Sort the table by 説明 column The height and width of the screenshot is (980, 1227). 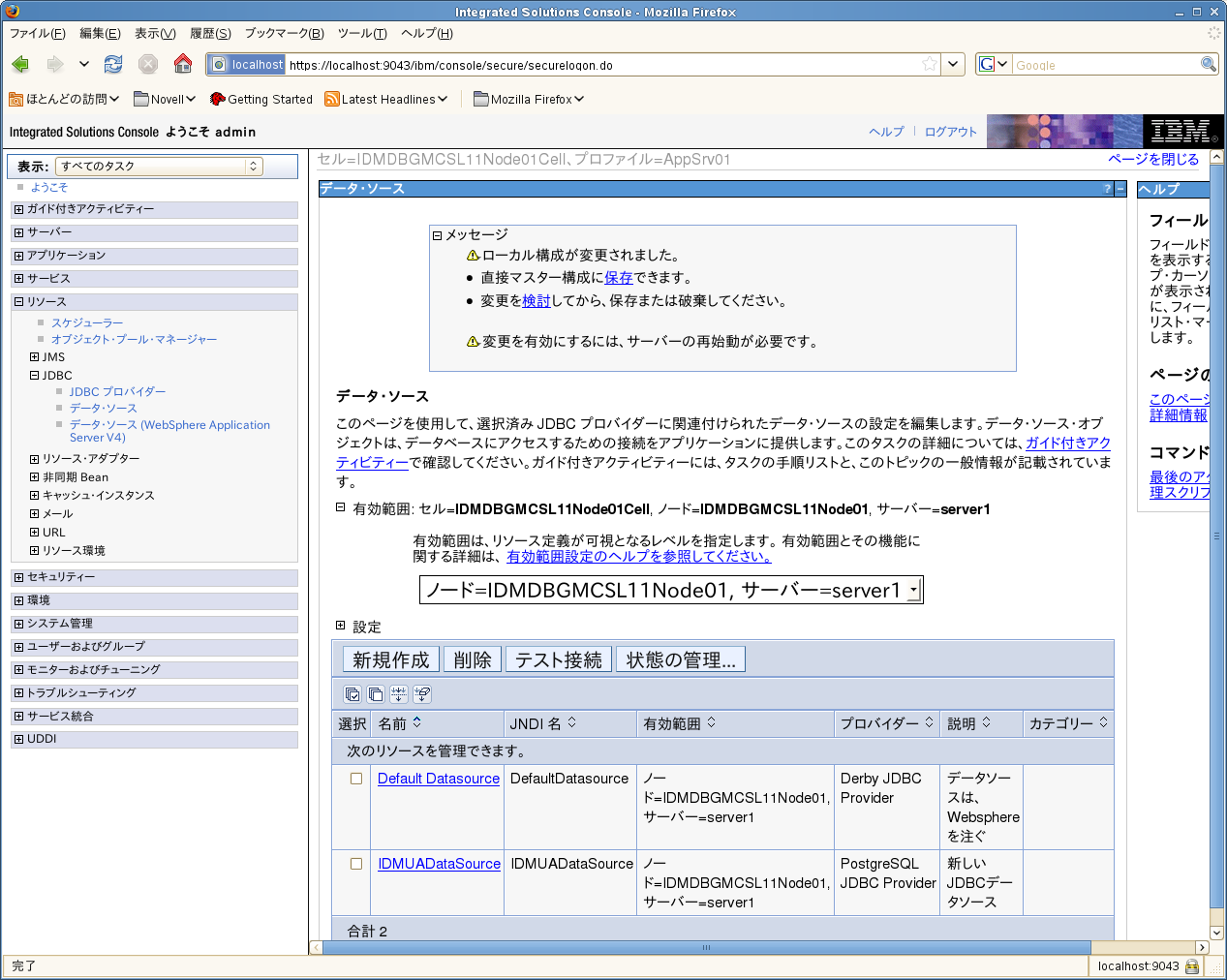pyautogui.click(x=987, y=722)
